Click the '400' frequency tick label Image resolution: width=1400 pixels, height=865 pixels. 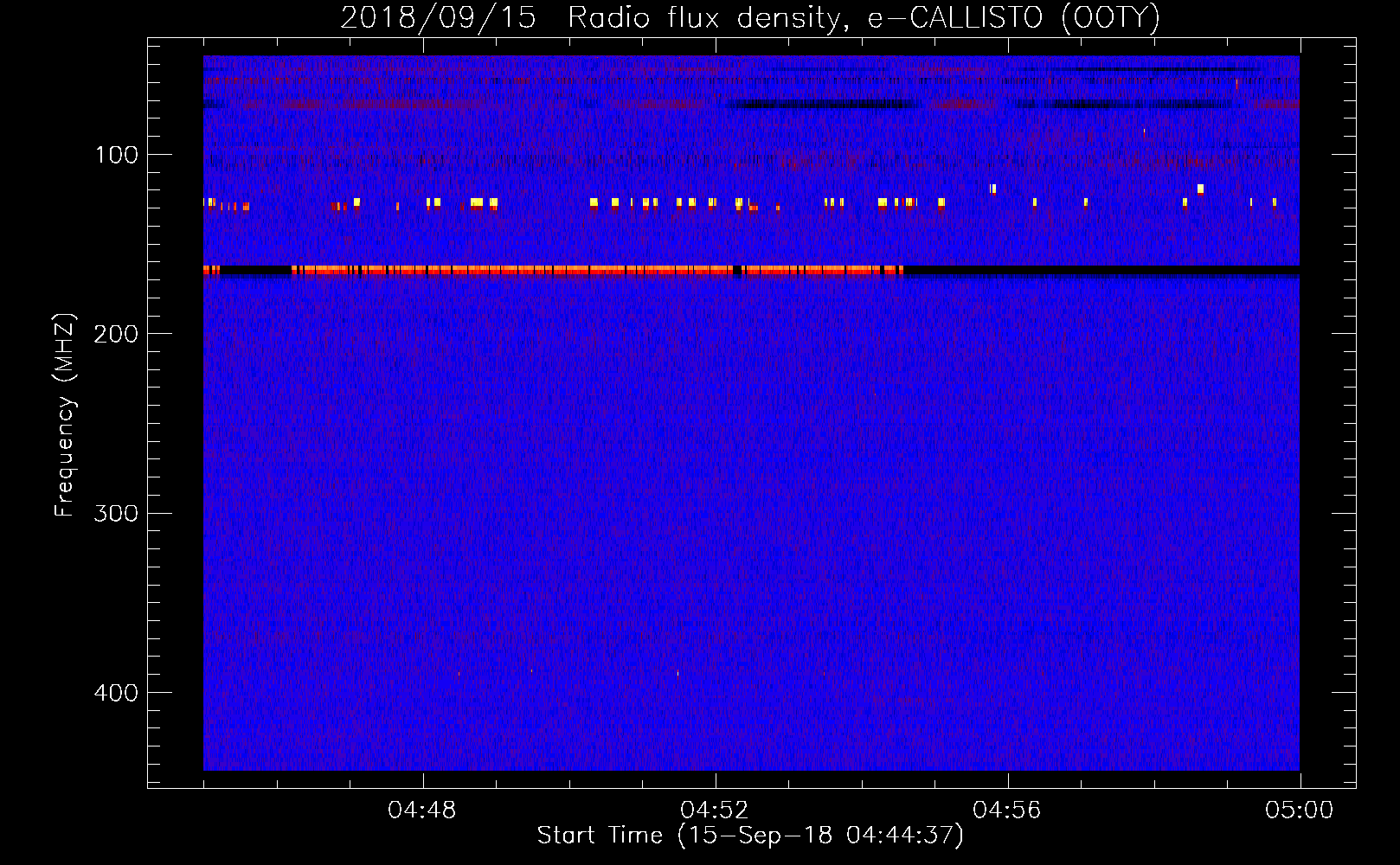point(116,693)
